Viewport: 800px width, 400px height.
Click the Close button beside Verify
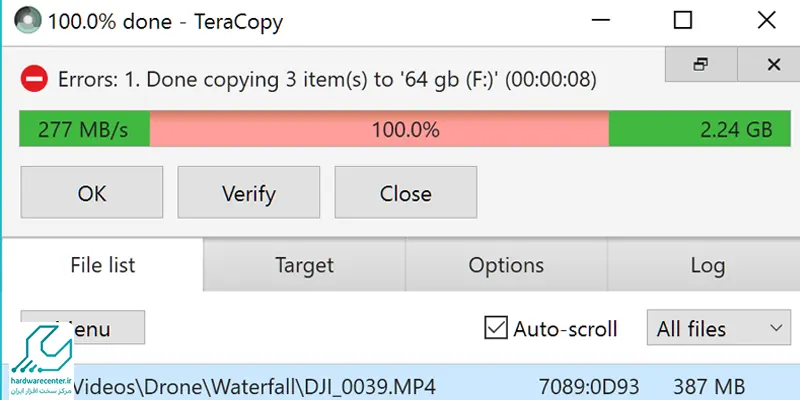coord(406,192)
